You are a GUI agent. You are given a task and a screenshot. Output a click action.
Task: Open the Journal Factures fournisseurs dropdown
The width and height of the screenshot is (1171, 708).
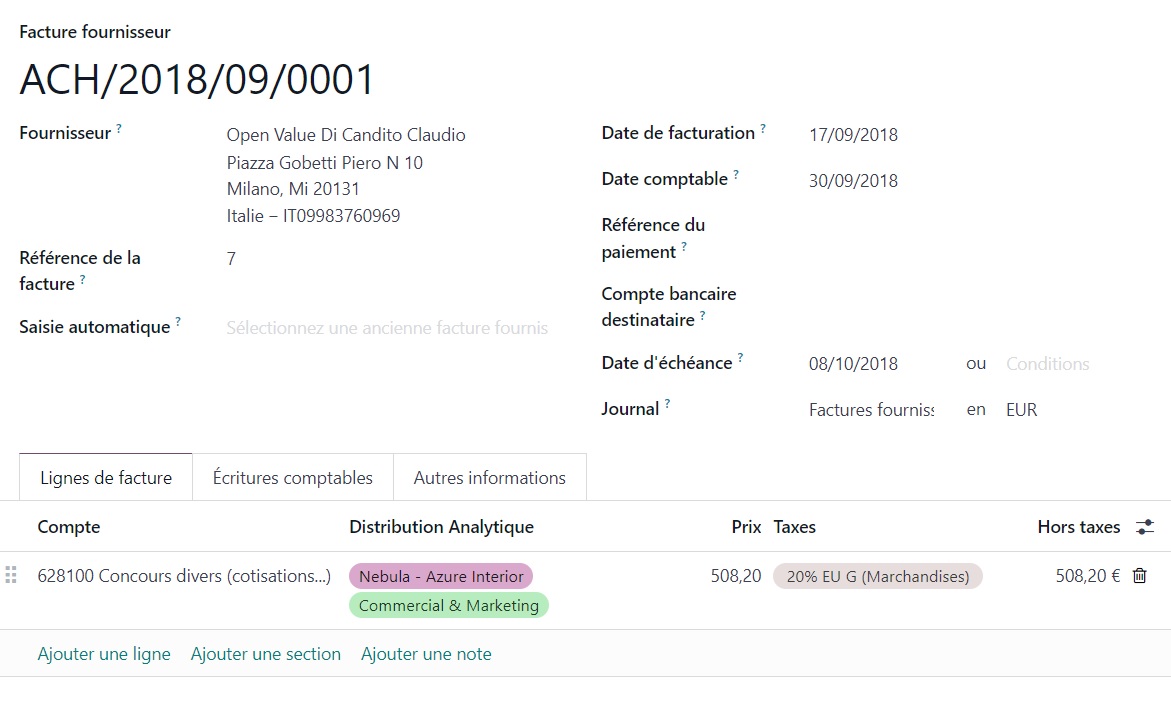[870, 410]
